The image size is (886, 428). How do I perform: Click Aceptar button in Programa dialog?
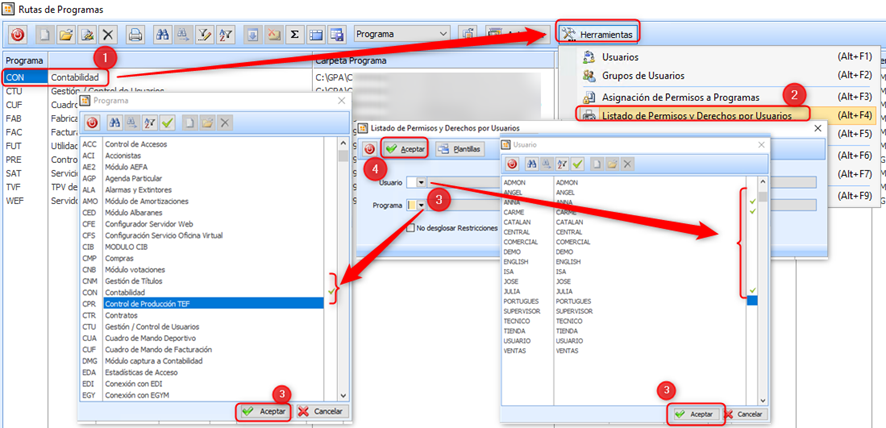(x=264, y=411)
